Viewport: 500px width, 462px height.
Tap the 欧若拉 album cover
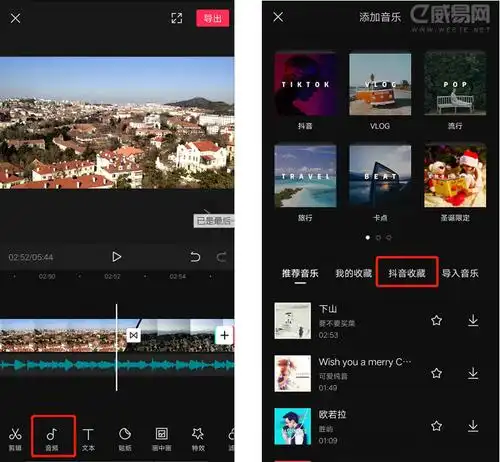tap(292, 426)
